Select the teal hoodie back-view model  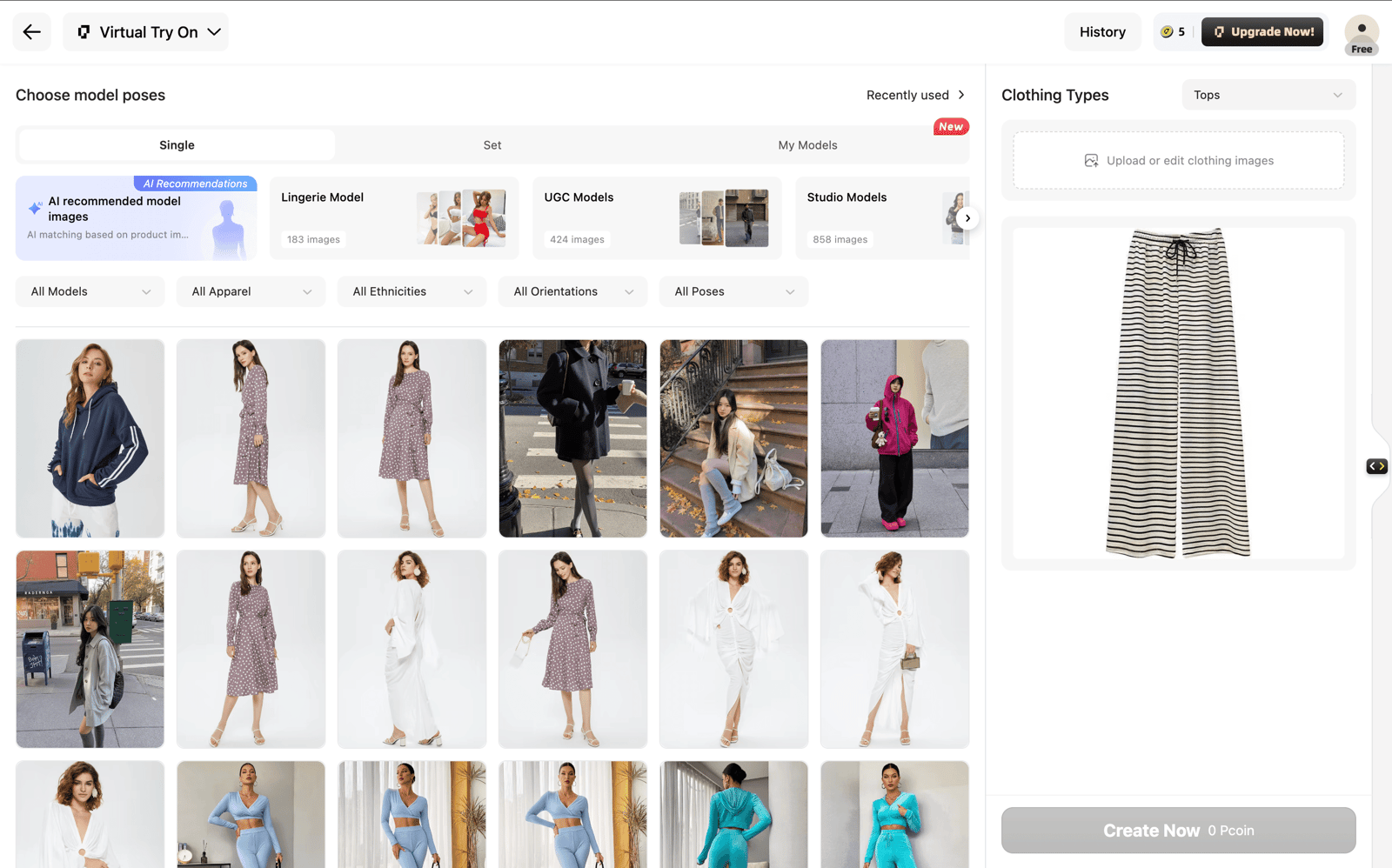pos(733,814)
